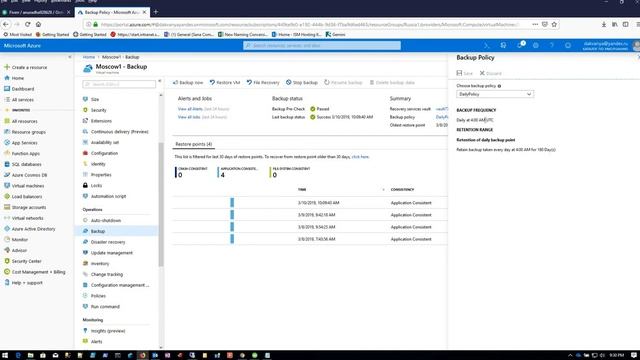Select Disaster recovery menu item

104,242
